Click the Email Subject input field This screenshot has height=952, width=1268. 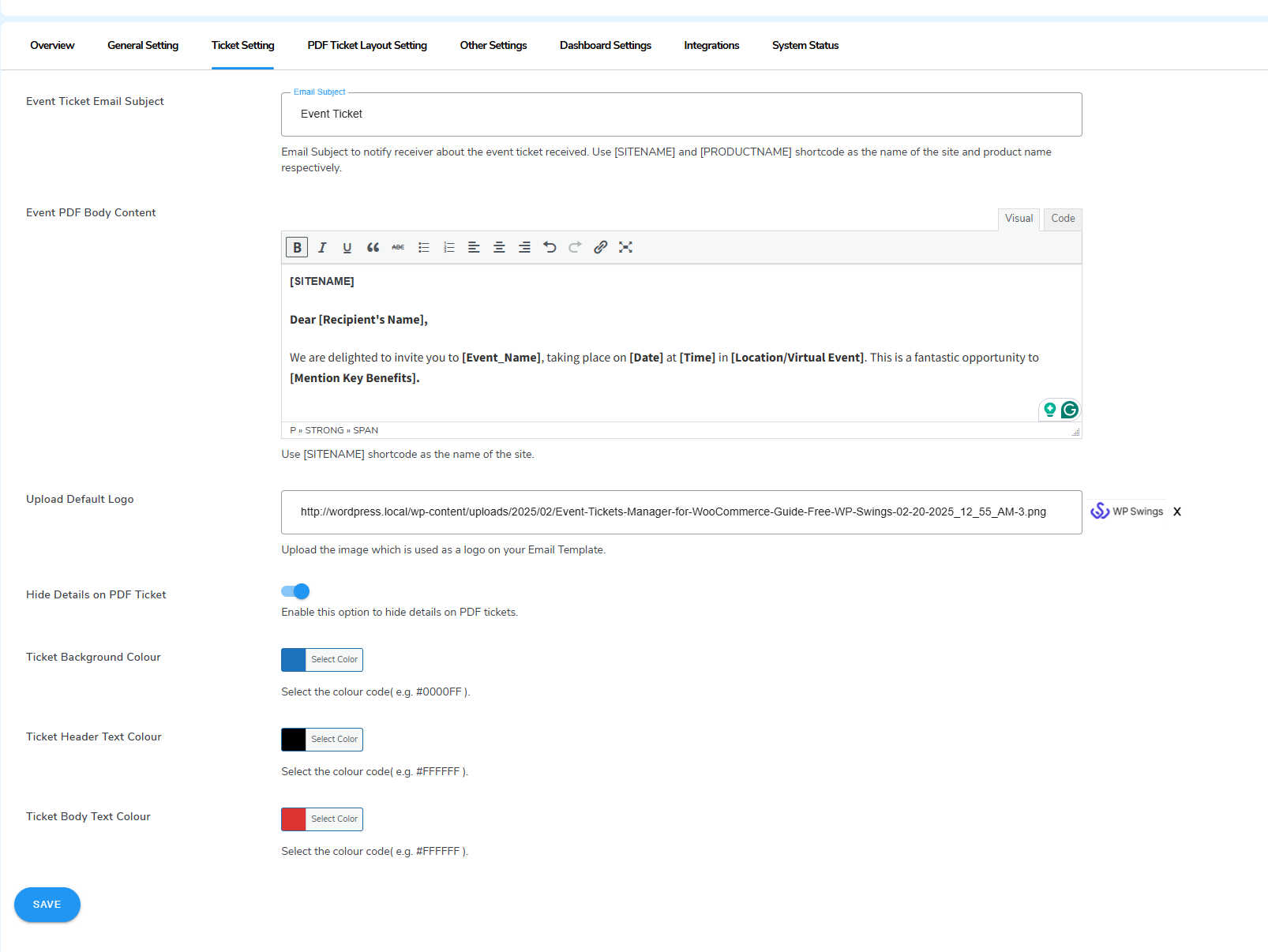(x=681, y=114)
